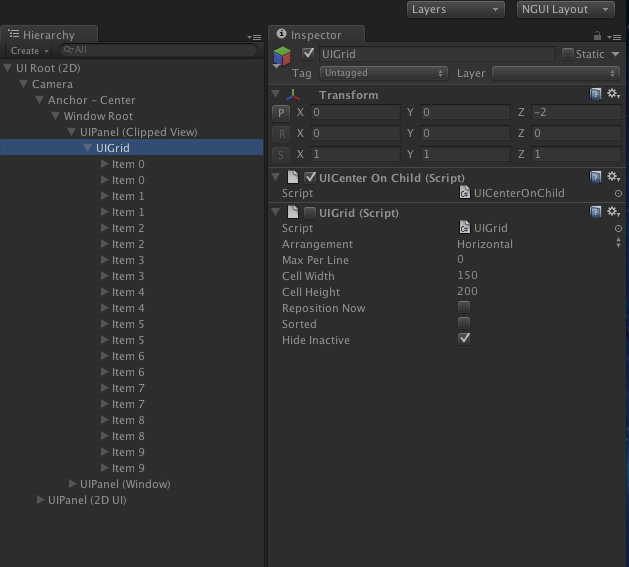The image size is (629, 567).
Task: Click the P position reset button
Action: click(x=281, y=113)
